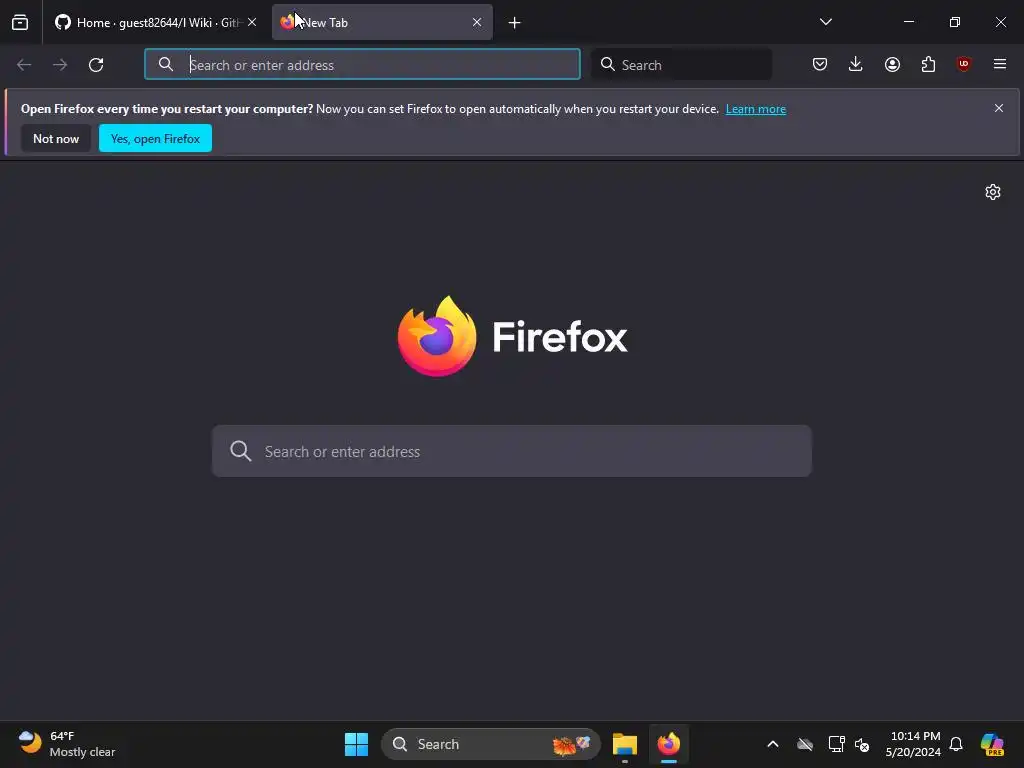
Task: Open File Explorer from taskbar
Action: (625, 744)
